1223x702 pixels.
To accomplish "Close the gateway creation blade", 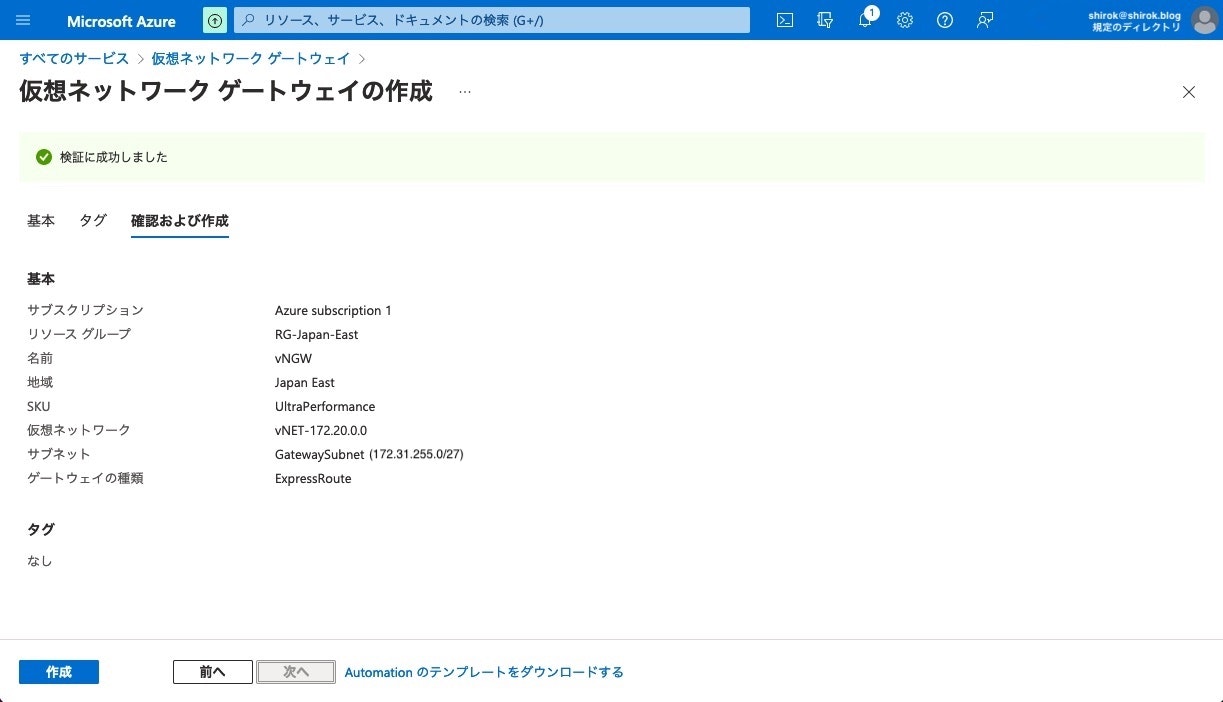I will [x=1189, y=92].
